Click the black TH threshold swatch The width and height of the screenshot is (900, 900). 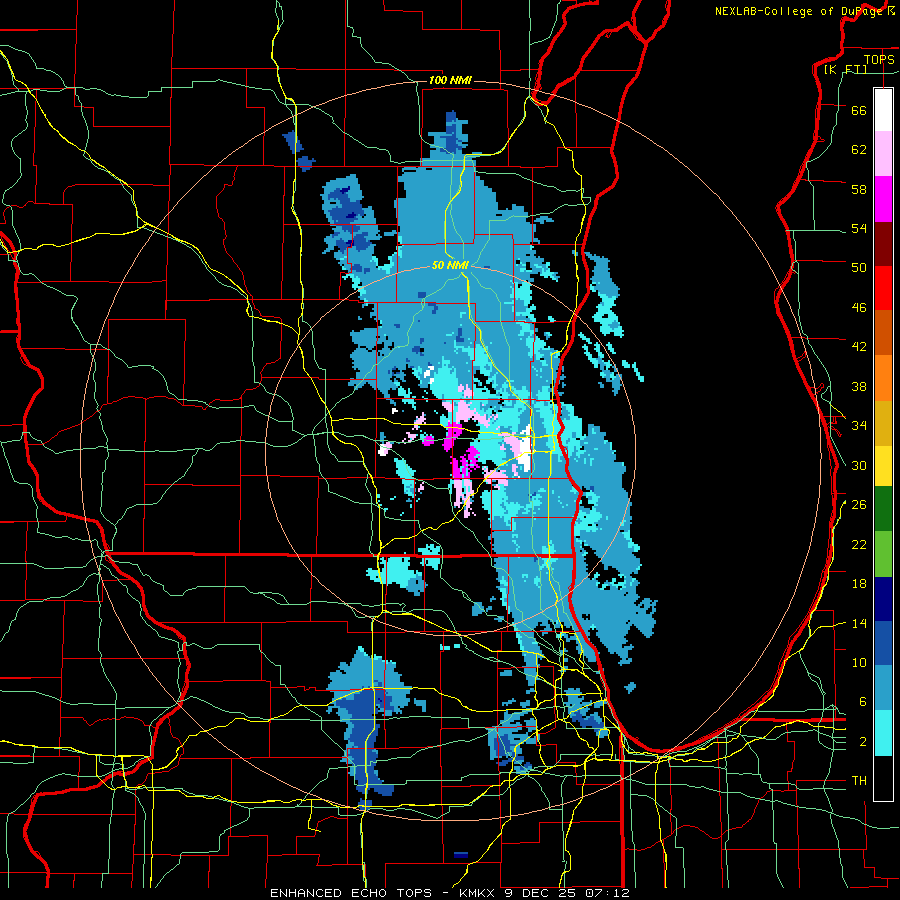883,778
